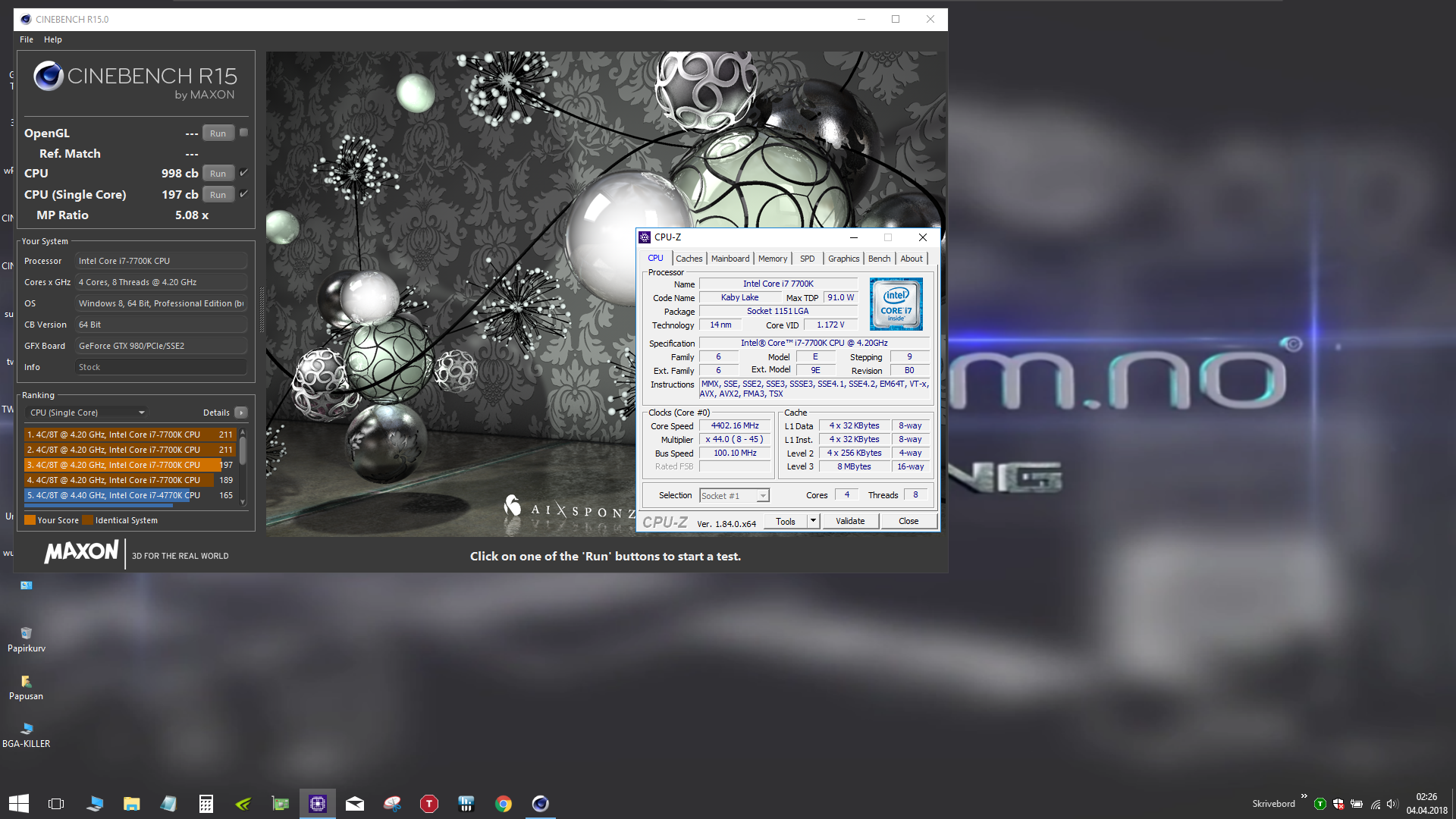1456x819 pixels.
Task: Switch to the Bench tab in CPU-Z
Action: click(x=880, y=259)
